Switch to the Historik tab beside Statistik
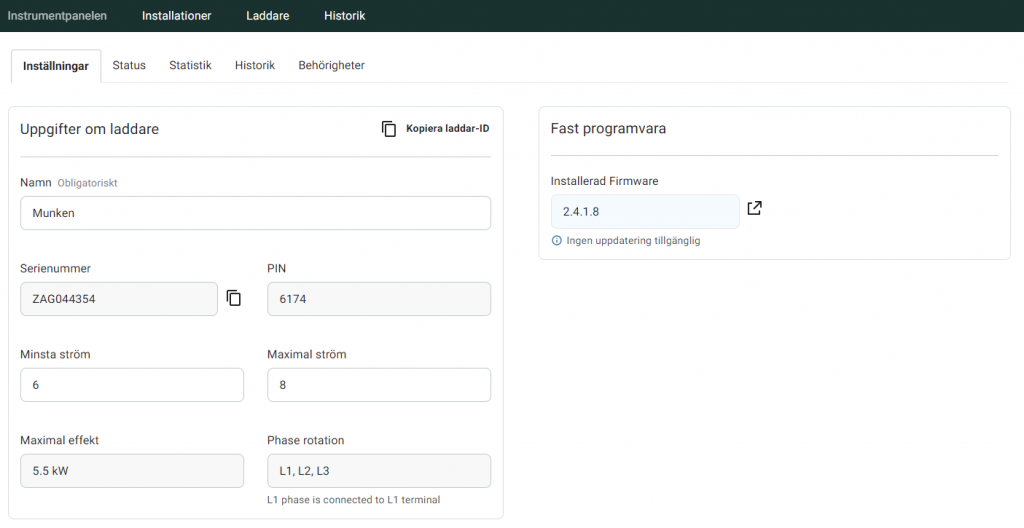 (255, 66)
